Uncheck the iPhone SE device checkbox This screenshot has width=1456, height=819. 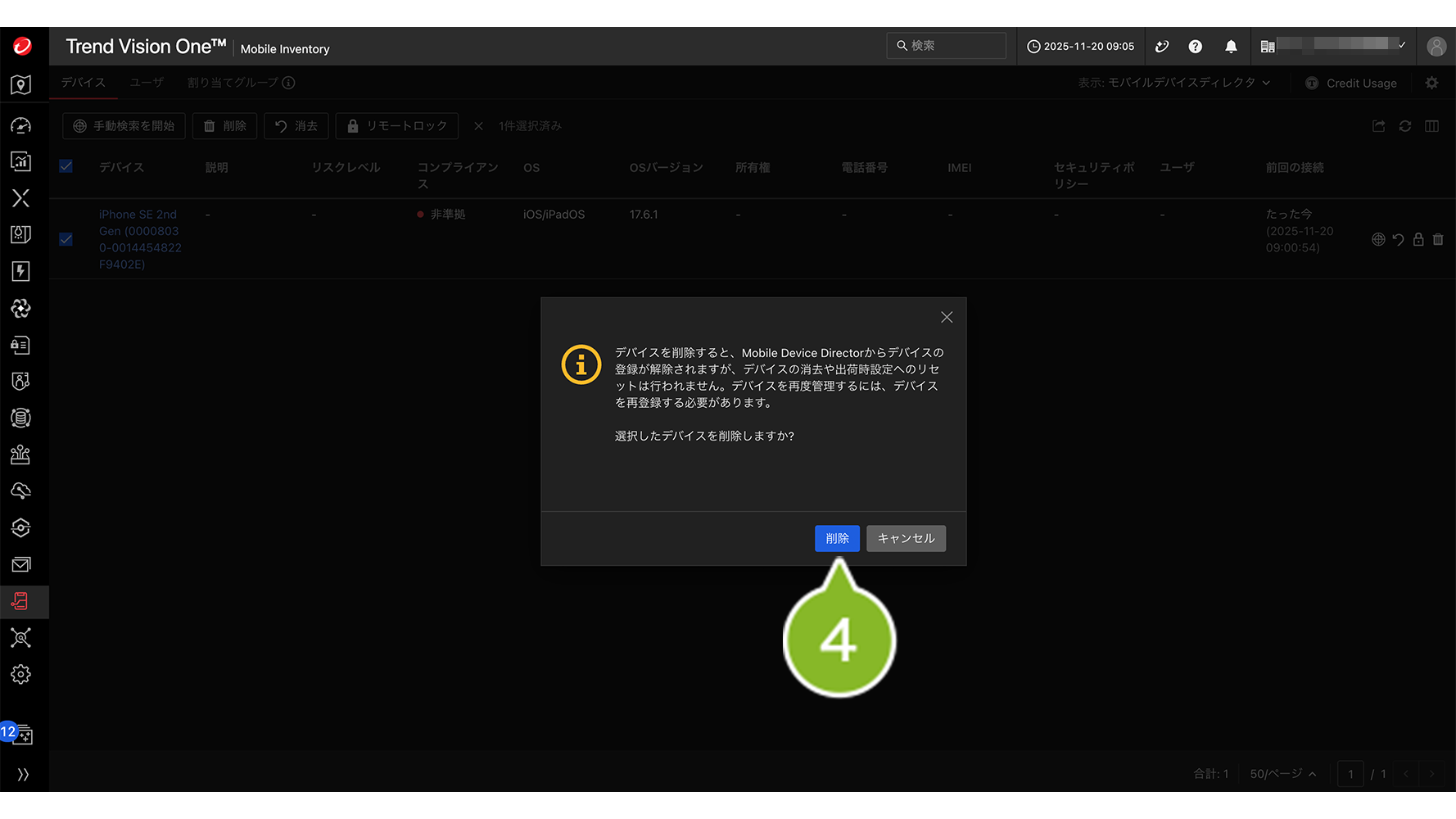coord(66,239)
